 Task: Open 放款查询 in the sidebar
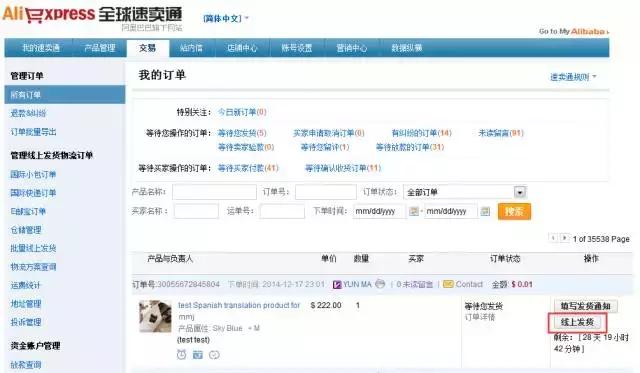tap(26, 365)
